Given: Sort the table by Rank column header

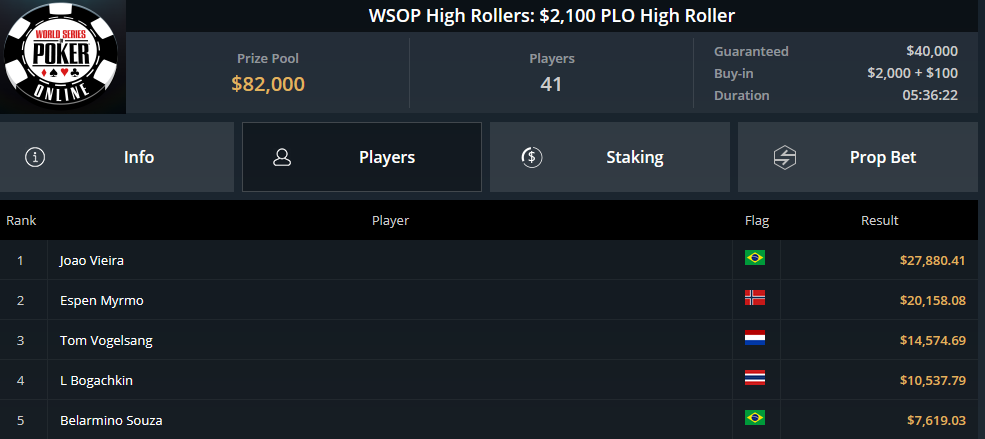Looking at the screenshot, I should [21, 220].
